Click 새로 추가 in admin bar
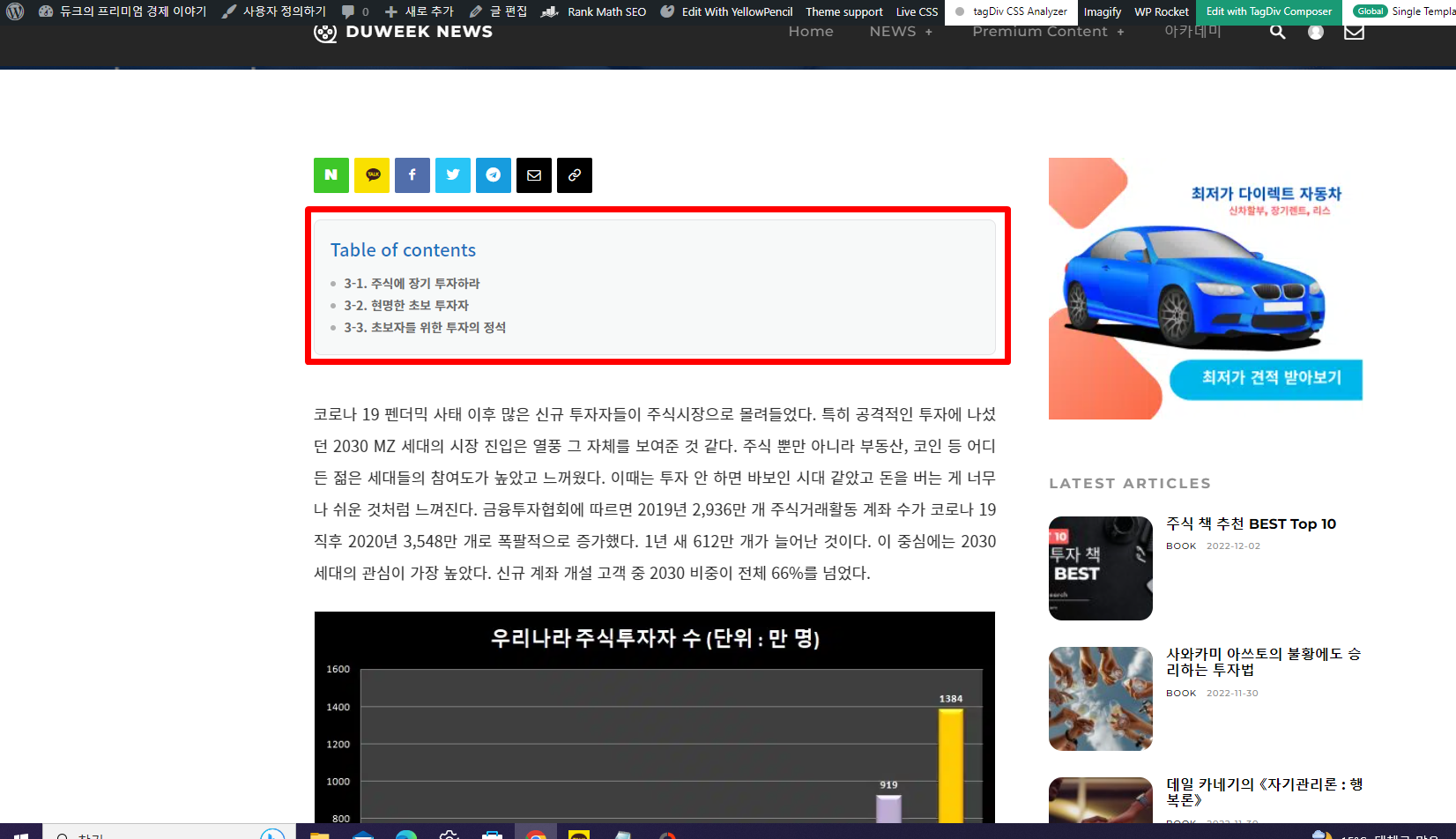This screenshot has width=1456, height=839. 420,11
